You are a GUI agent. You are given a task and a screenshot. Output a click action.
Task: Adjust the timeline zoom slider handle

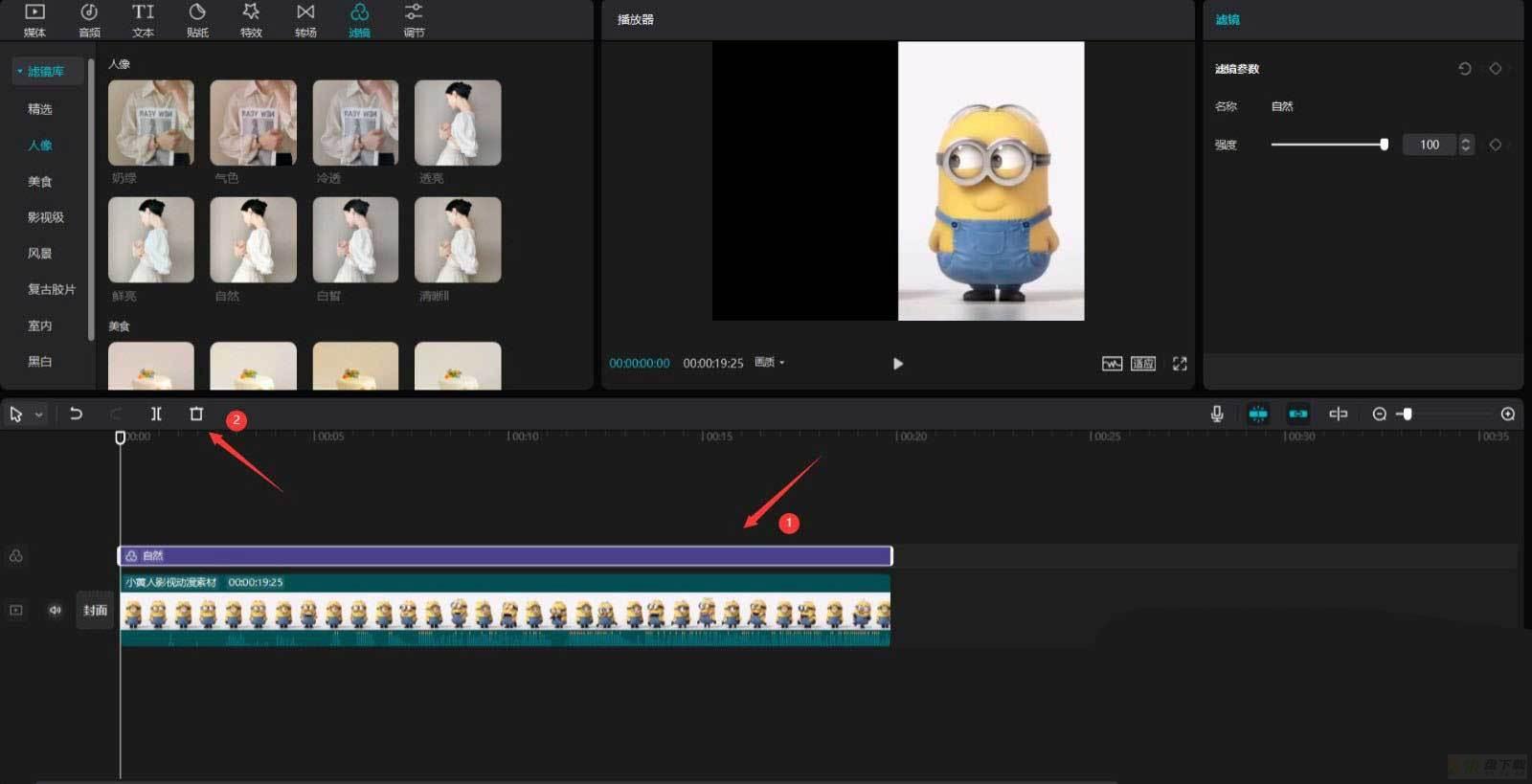coord(1407,414)
